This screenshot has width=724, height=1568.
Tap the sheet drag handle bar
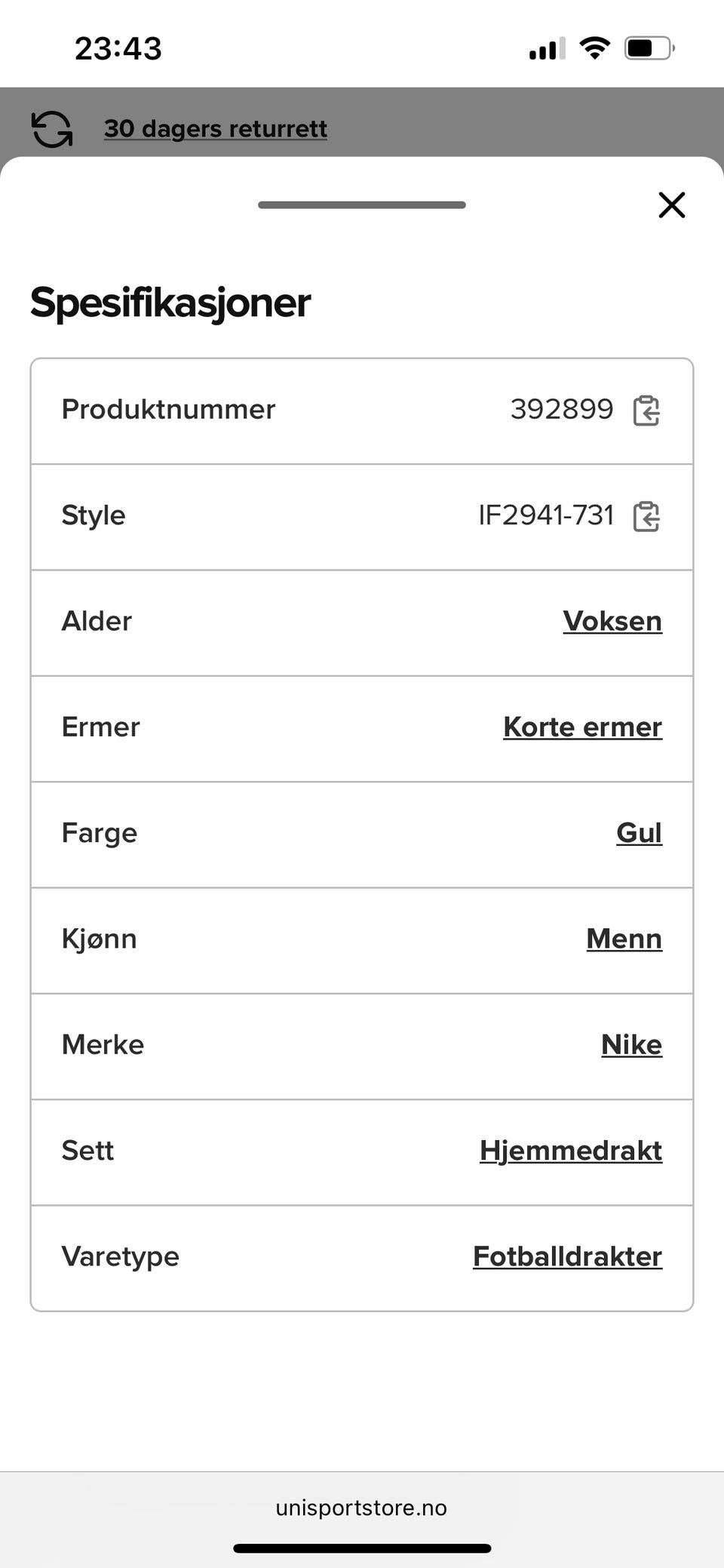click(362, 204)
